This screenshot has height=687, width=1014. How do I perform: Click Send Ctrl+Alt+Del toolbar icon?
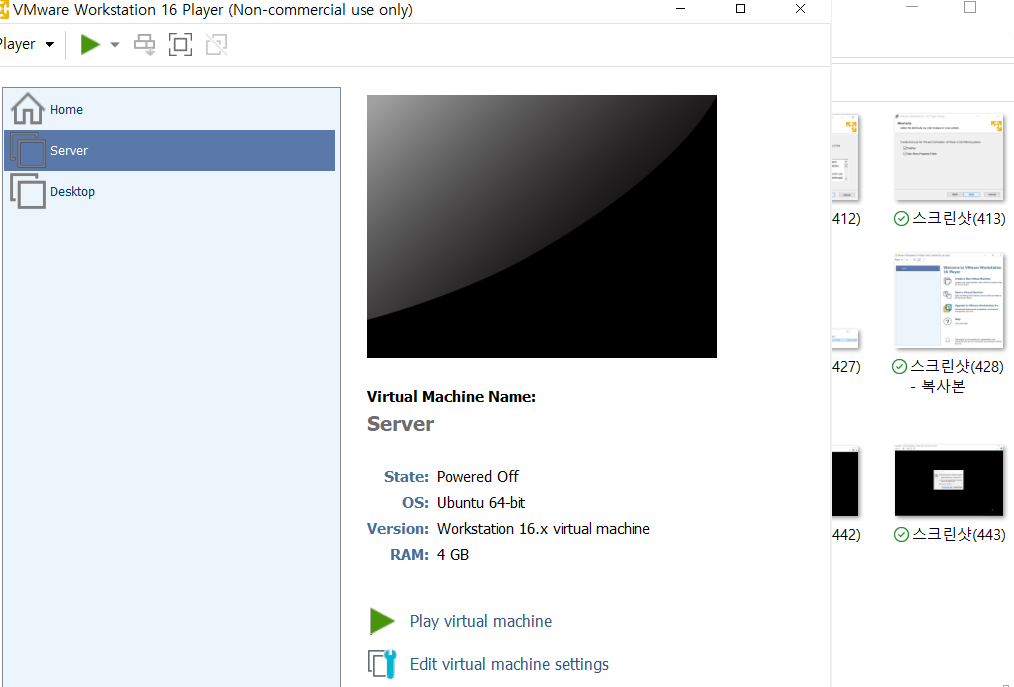tap(144, 45)
